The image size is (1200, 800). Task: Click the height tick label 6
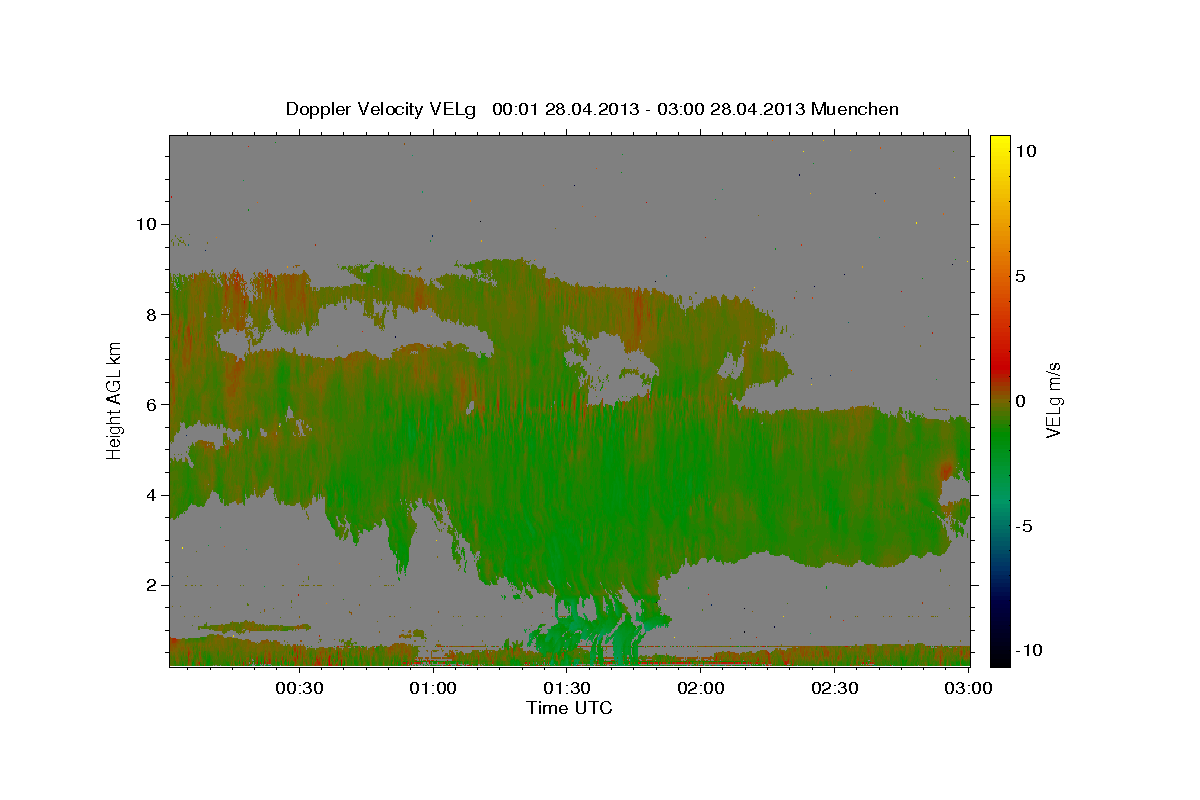[152, 404]
